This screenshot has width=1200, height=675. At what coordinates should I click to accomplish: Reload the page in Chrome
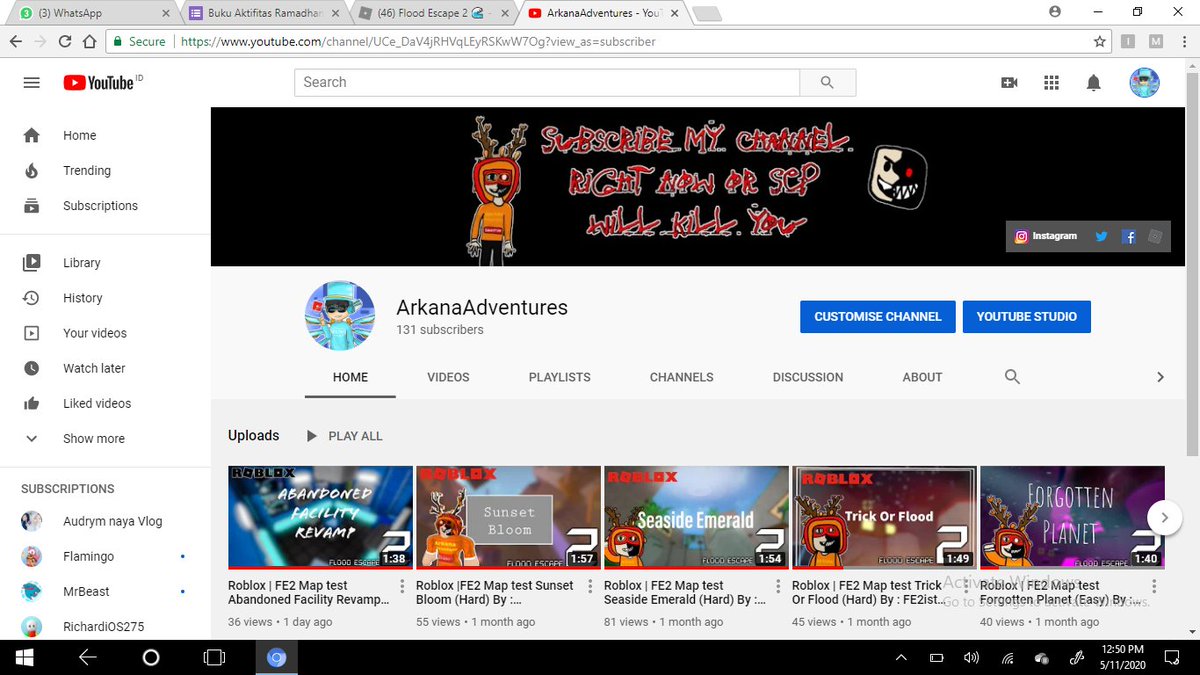coord(65,42)
